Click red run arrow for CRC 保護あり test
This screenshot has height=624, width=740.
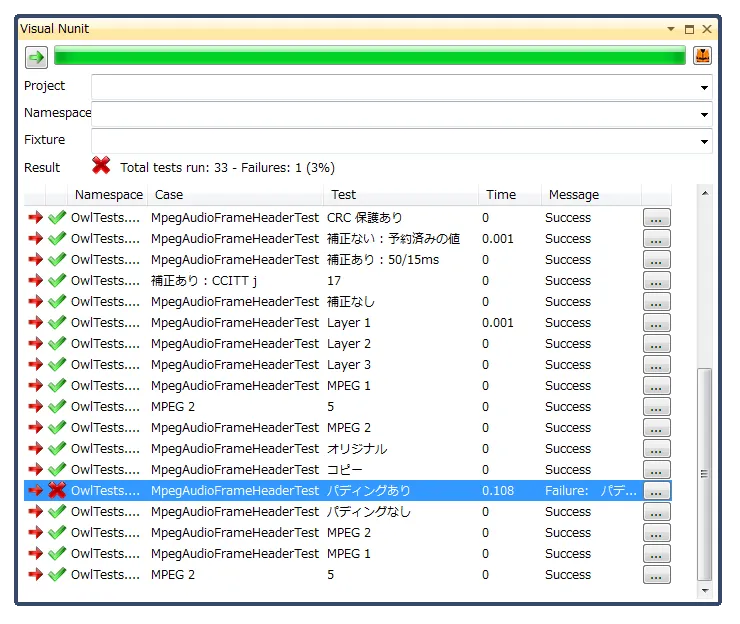point(35,218)
